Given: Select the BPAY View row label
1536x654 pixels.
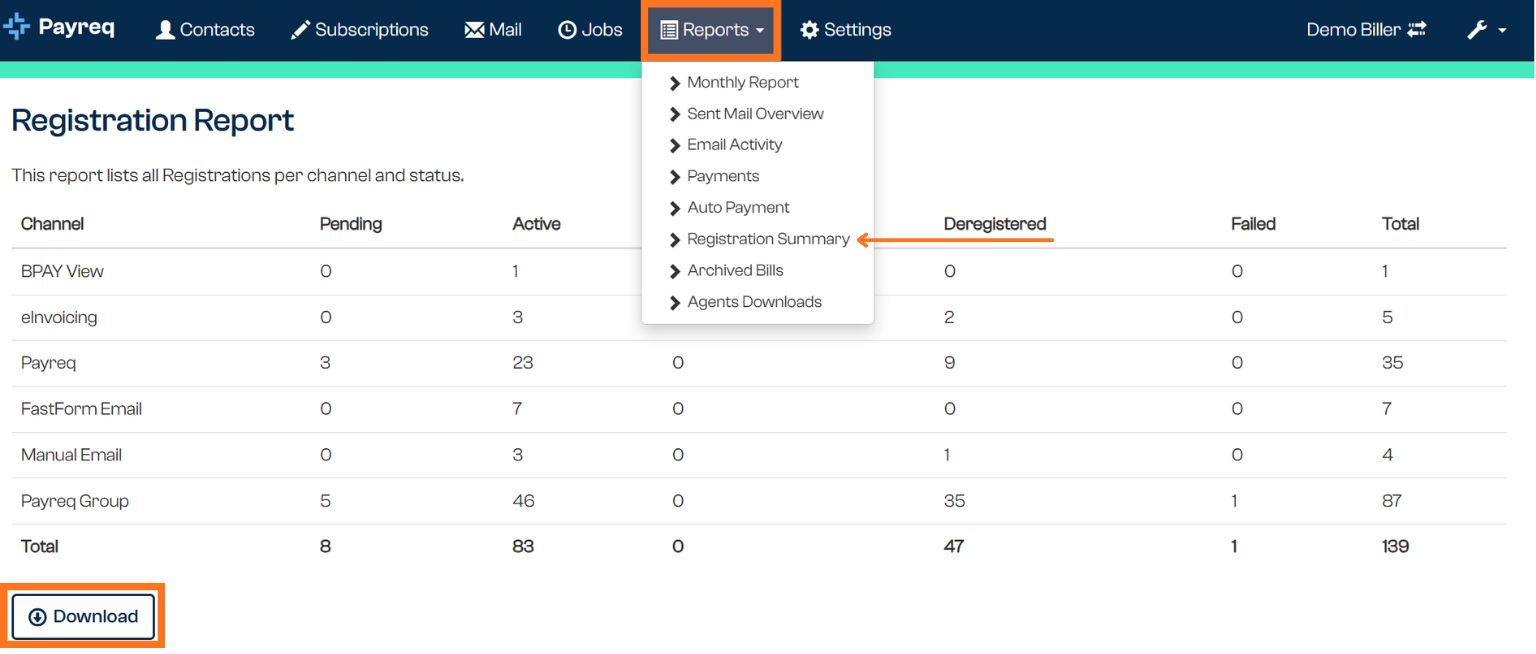Looking at the screenshot, I should (62, 271).
